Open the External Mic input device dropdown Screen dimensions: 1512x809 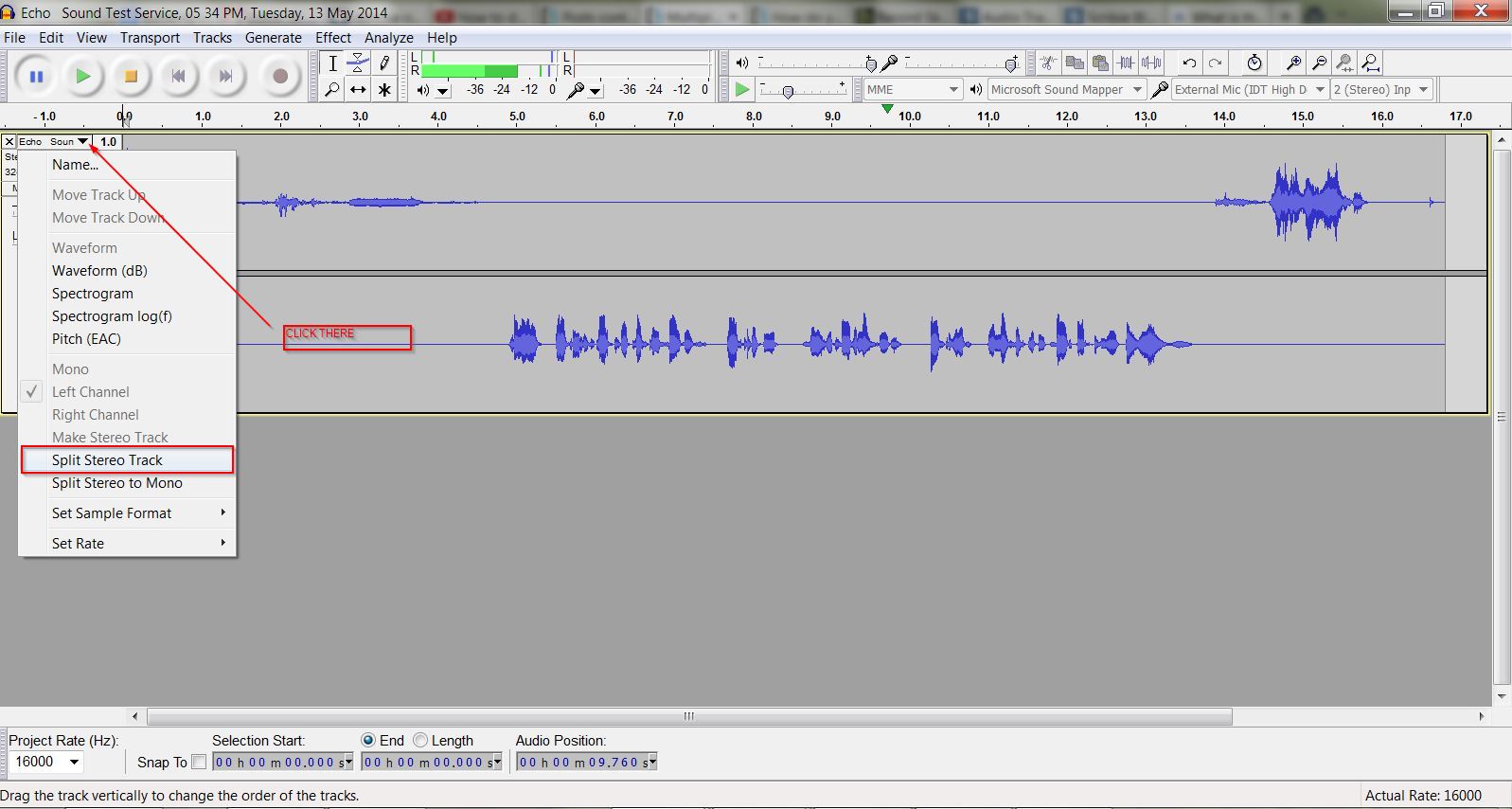tap(1250, 89)
